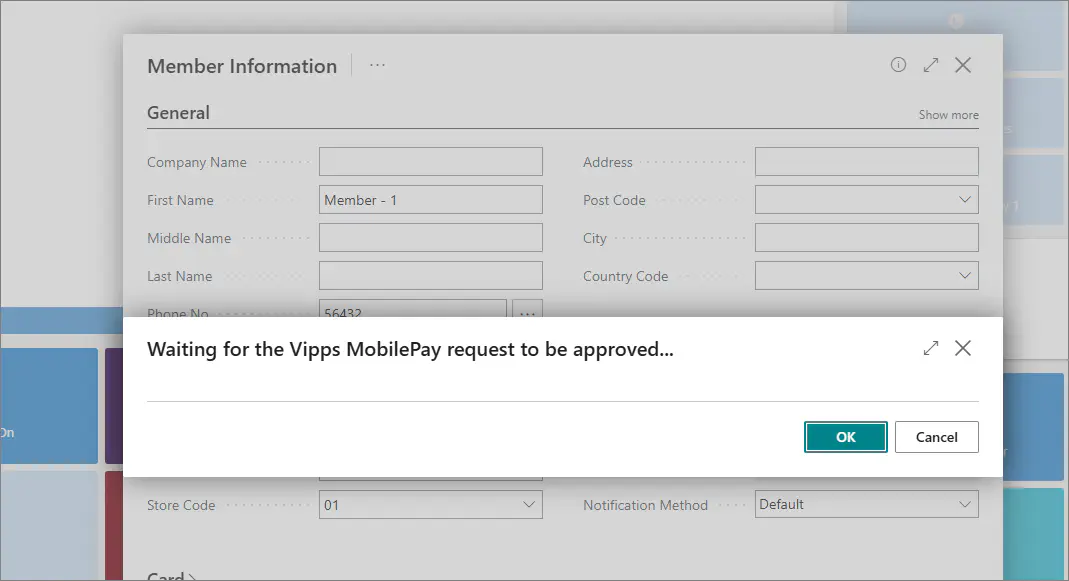Open the Phone No. assist-edit ellipsis button
1069x581 pixels.
point(527,309)
